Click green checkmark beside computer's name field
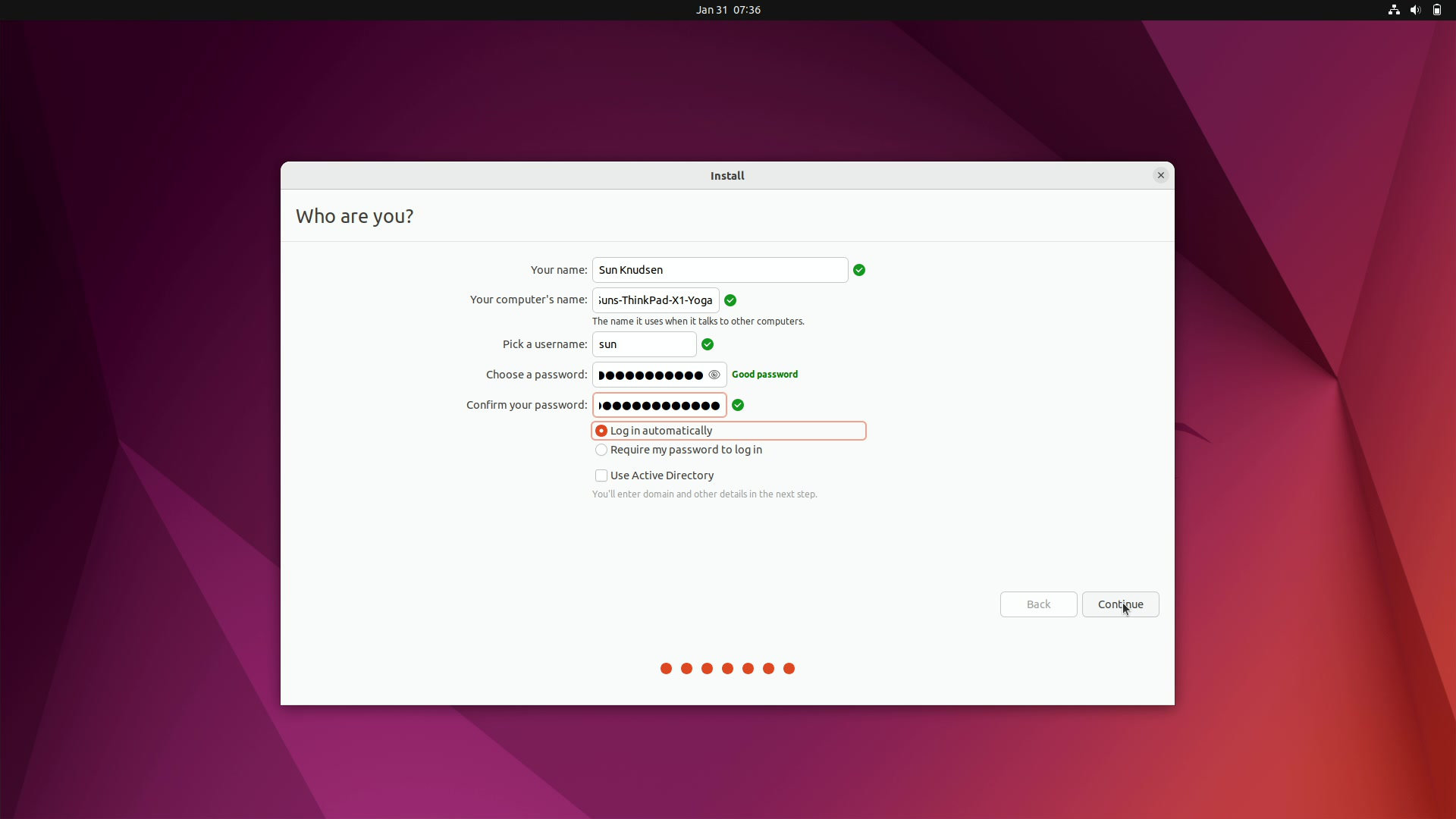Image resolution: width=1456 pixels, height=819 pixels. point(730,300)
